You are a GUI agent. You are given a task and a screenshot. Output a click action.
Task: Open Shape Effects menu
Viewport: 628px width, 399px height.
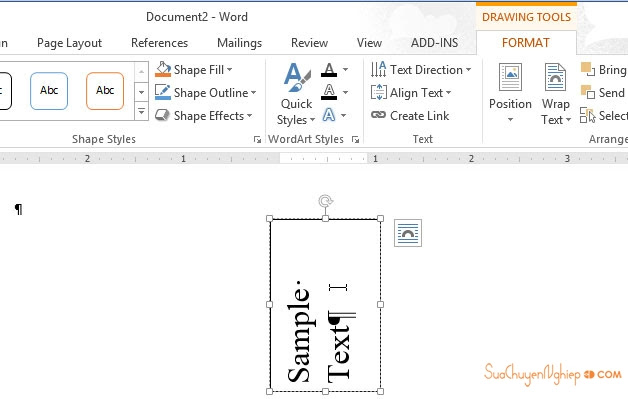[204, 116]
